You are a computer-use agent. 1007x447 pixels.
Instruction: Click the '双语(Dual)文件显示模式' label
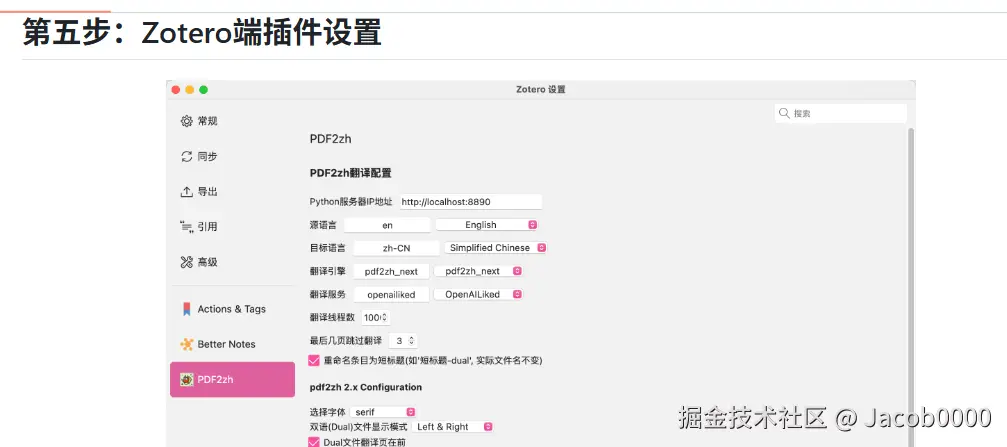click(x=358, y=426)
